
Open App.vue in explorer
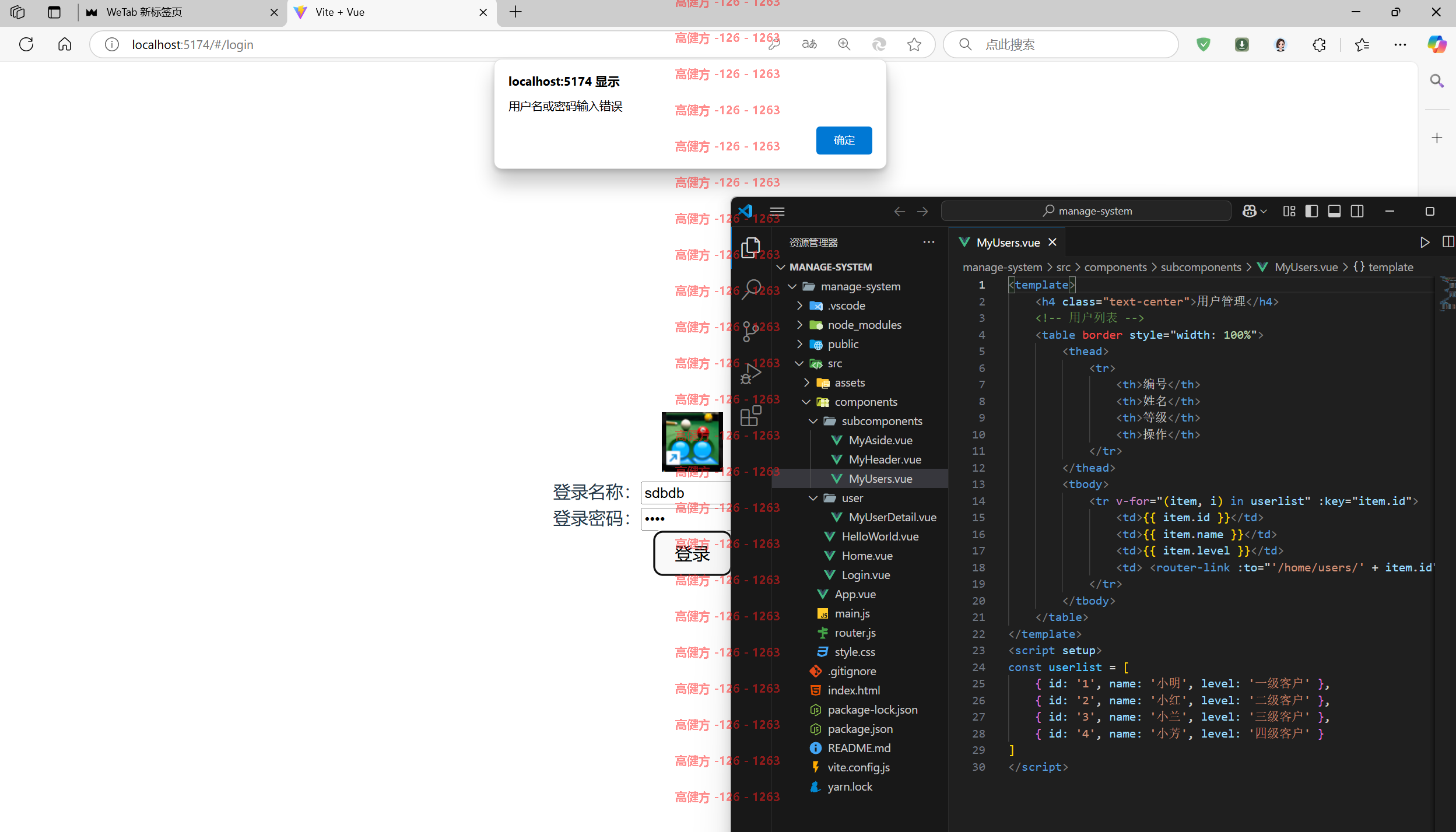[x=855, y=594]
